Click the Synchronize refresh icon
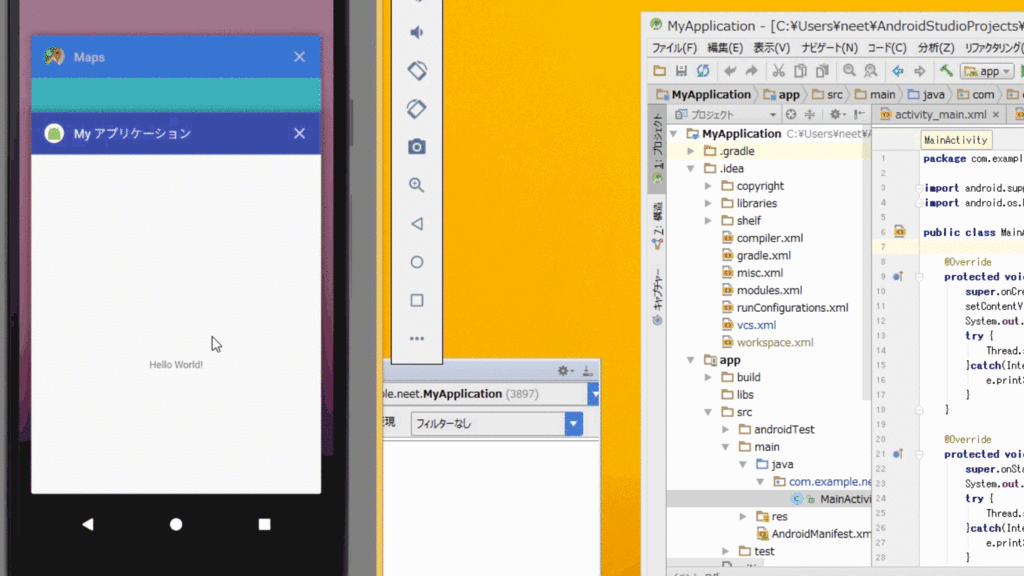 (703, 71)
